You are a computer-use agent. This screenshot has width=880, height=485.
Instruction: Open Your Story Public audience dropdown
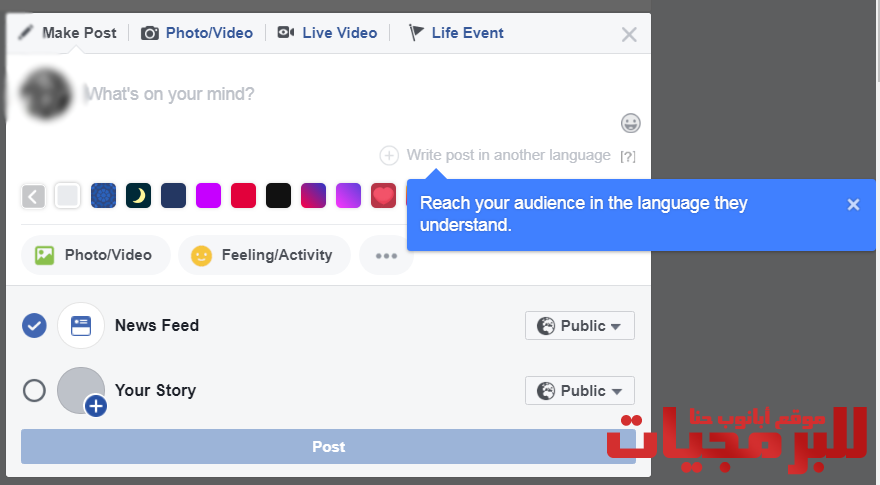click(580, 391)
